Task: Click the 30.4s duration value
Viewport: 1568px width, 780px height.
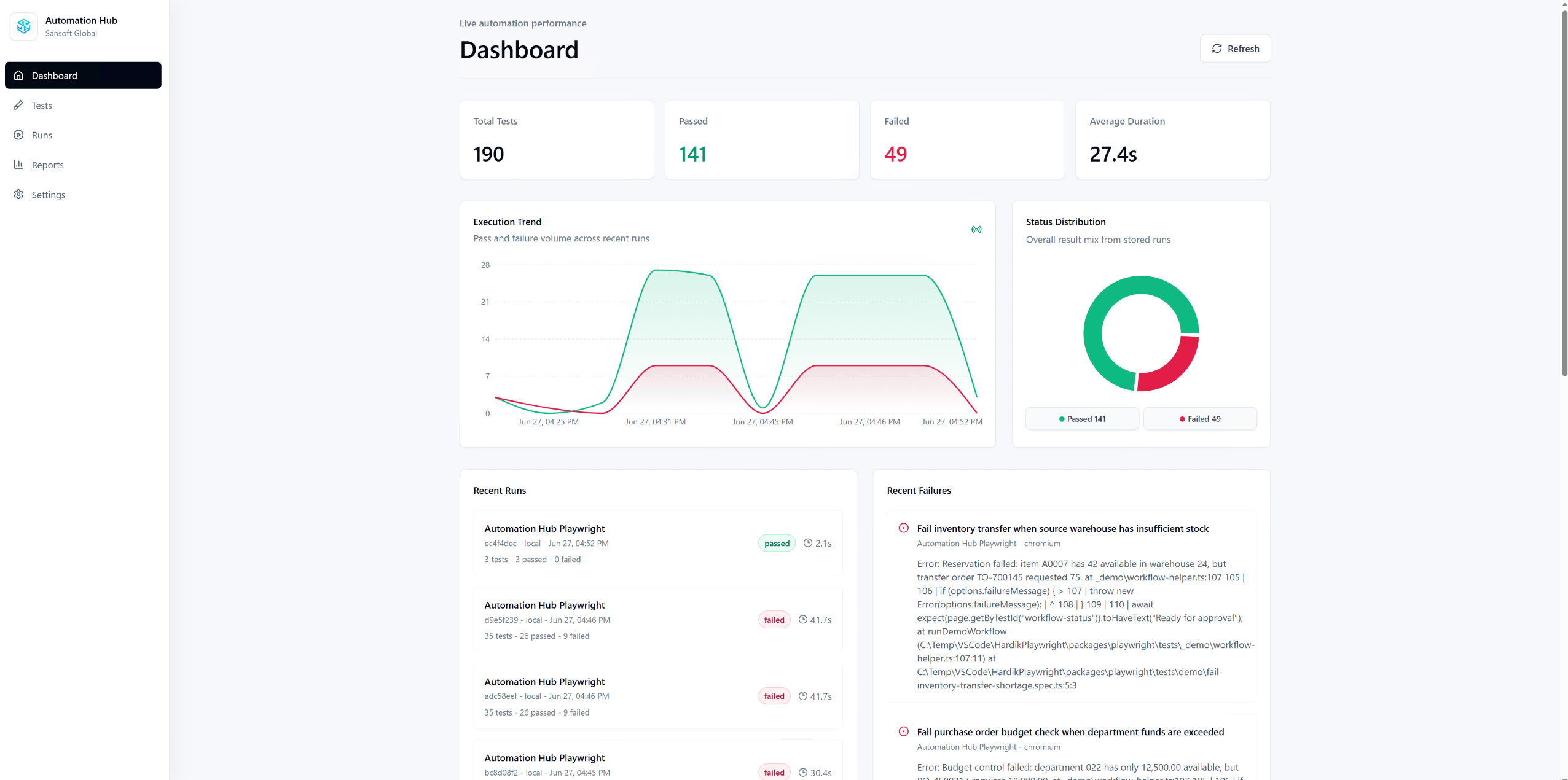Action: tap(821, 773)
